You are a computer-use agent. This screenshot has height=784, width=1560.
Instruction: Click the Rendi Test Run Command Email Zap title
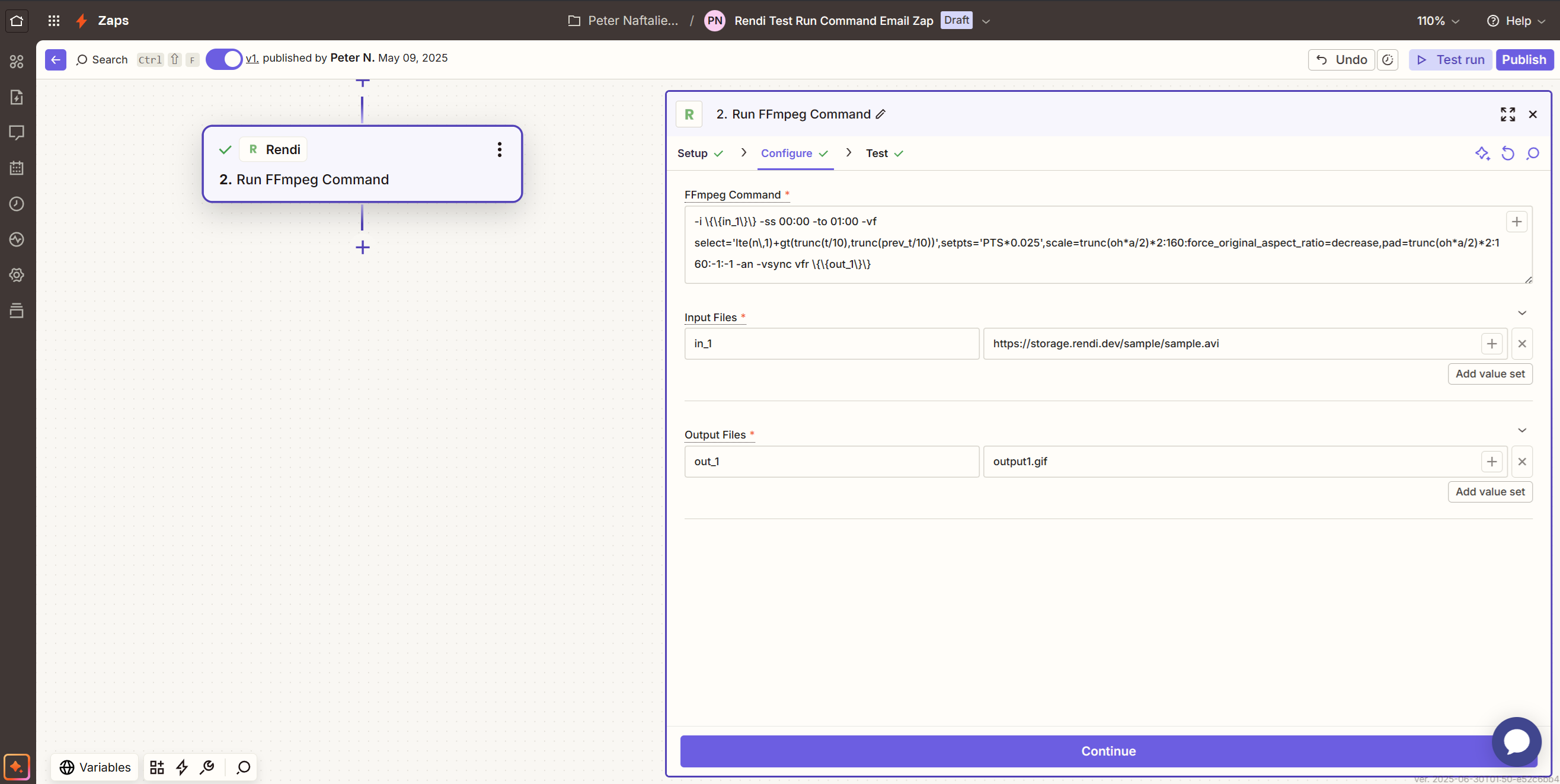click(833, 21)
